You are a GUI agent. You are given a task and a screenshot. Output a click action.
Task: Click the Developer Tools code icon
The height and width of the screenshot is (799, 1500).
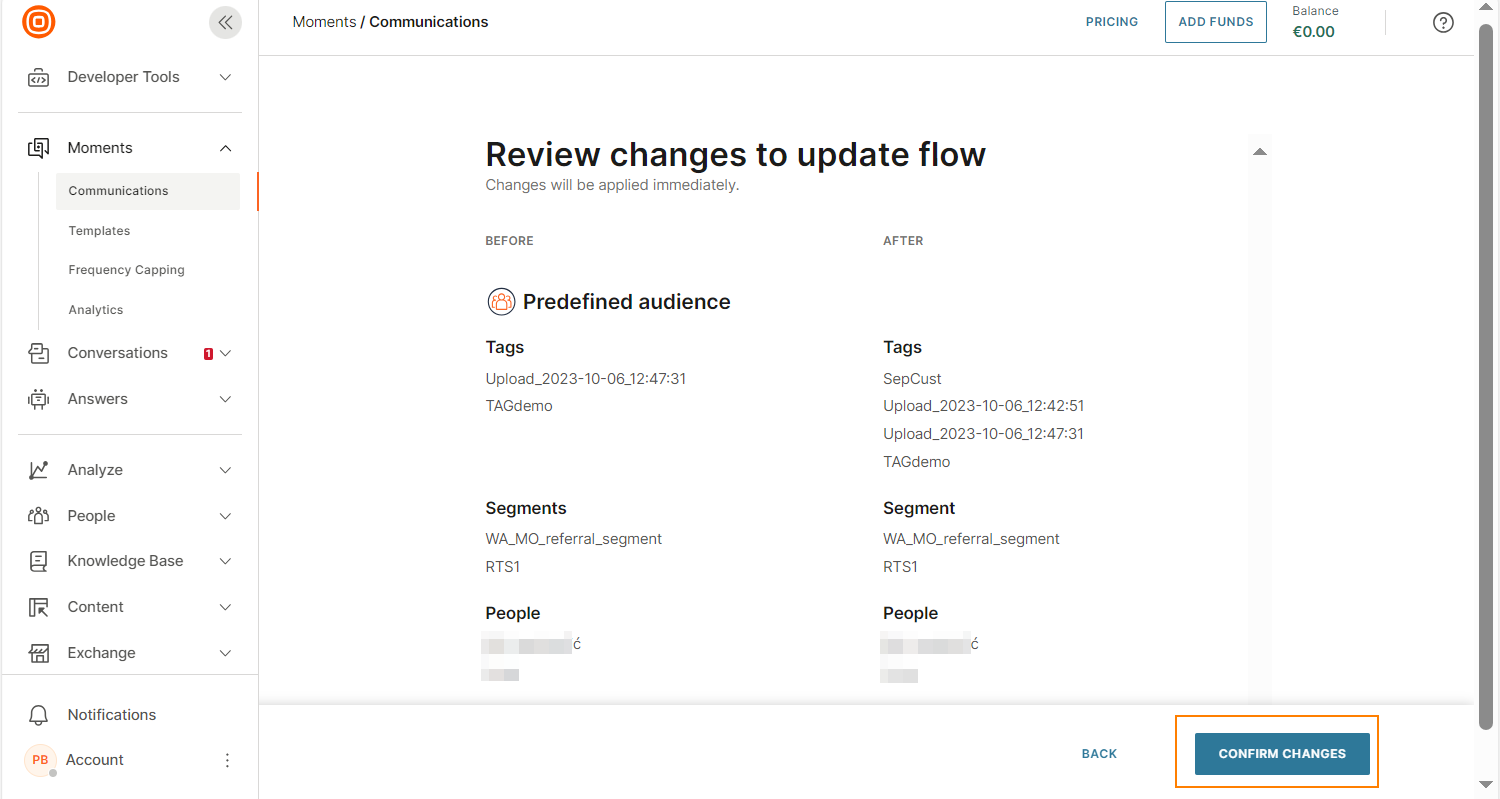click(x=39, y=78)
